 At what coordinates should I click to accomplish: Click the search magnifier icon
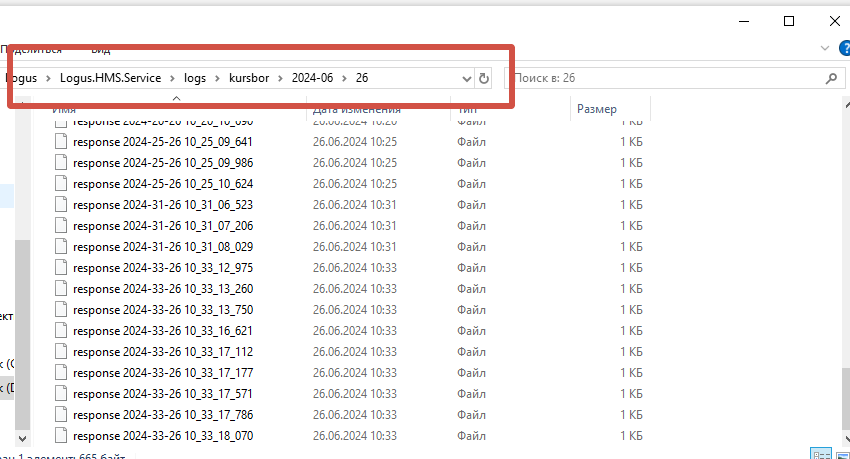coord(830,78)
